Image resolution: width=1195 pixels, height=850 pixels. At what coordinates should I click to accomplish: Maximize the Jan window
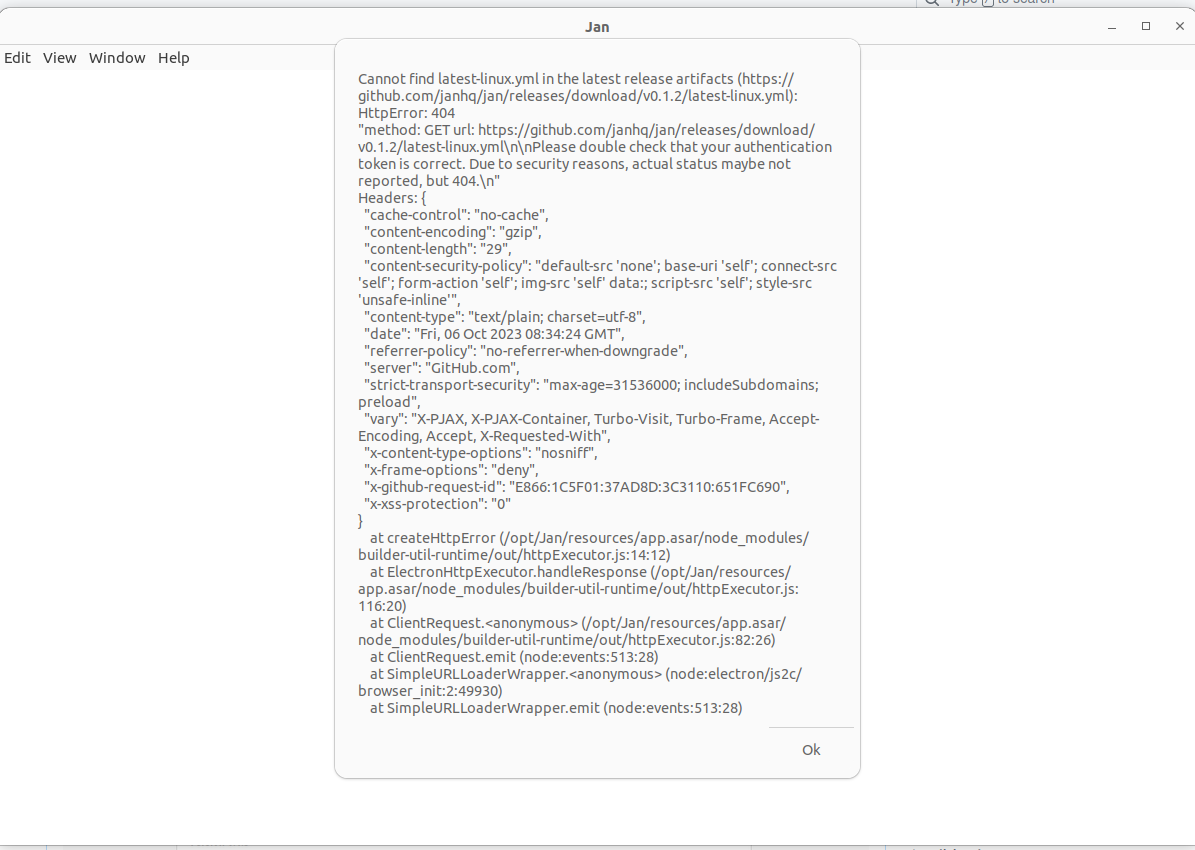pos(1145,26)
